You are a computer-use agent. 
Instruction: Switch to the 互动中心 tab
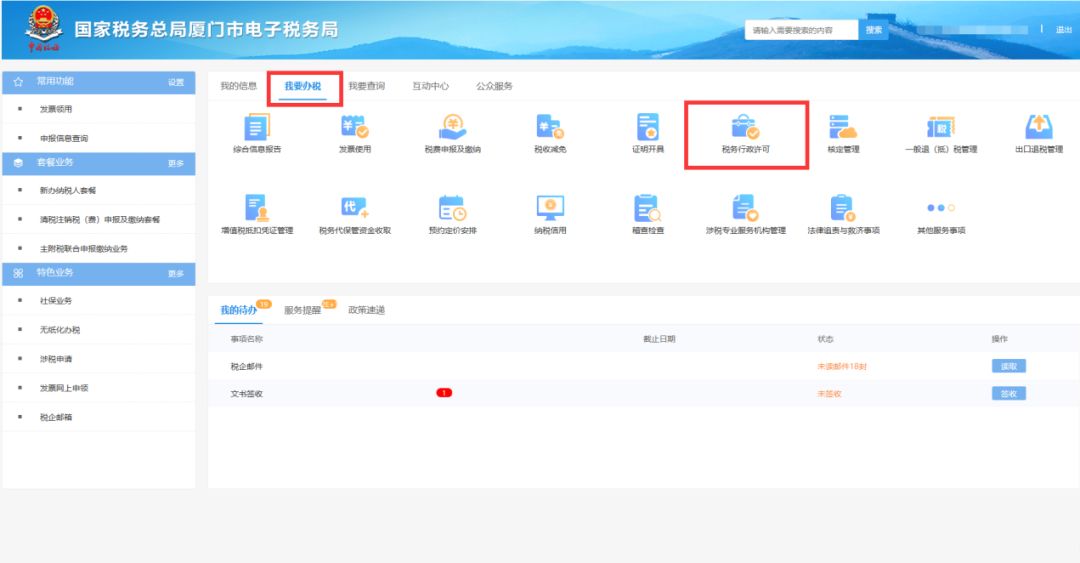pos(430,86)
